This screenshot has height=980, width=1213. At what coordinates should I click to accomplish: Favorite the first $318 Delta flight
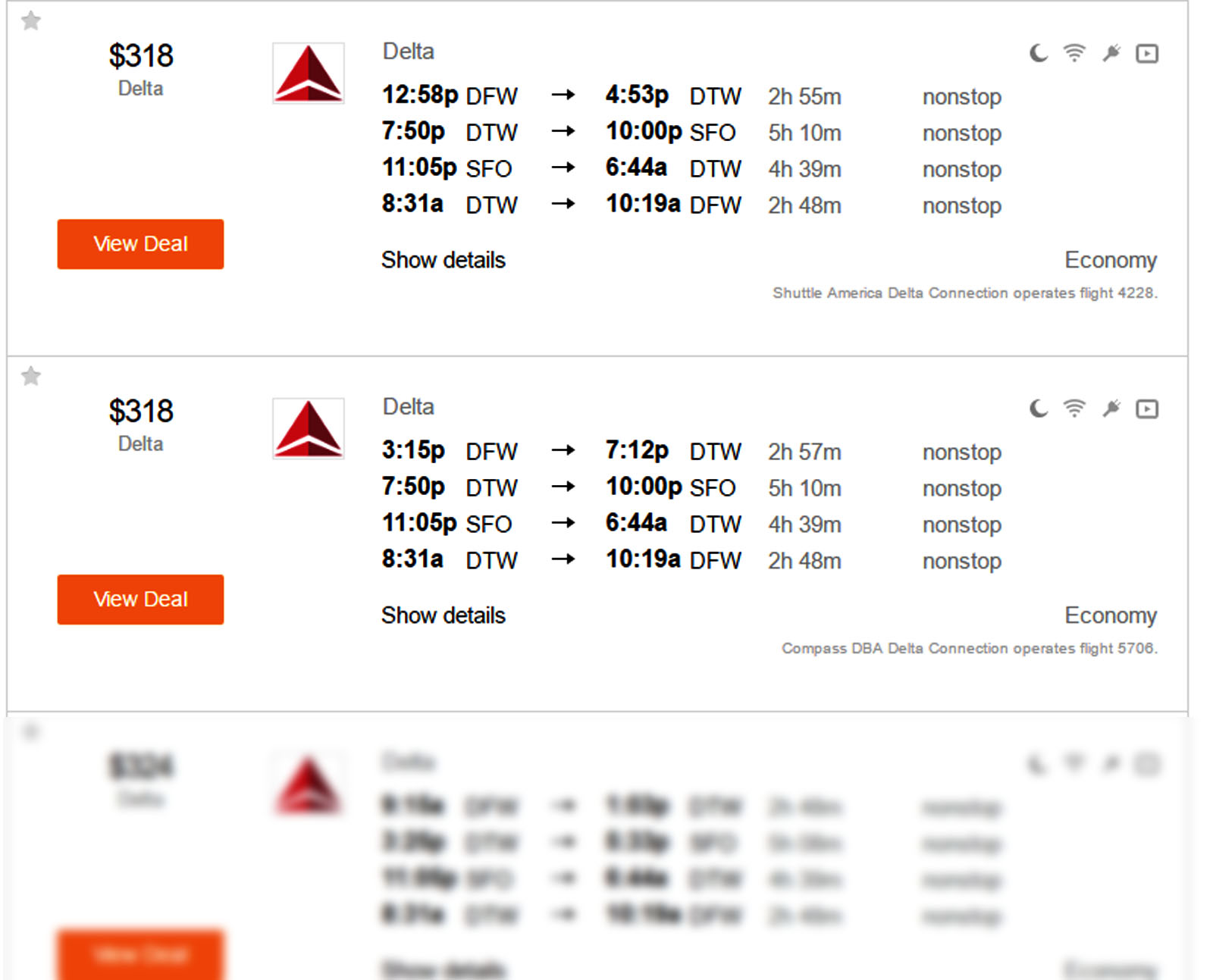[x=31, y=21]
